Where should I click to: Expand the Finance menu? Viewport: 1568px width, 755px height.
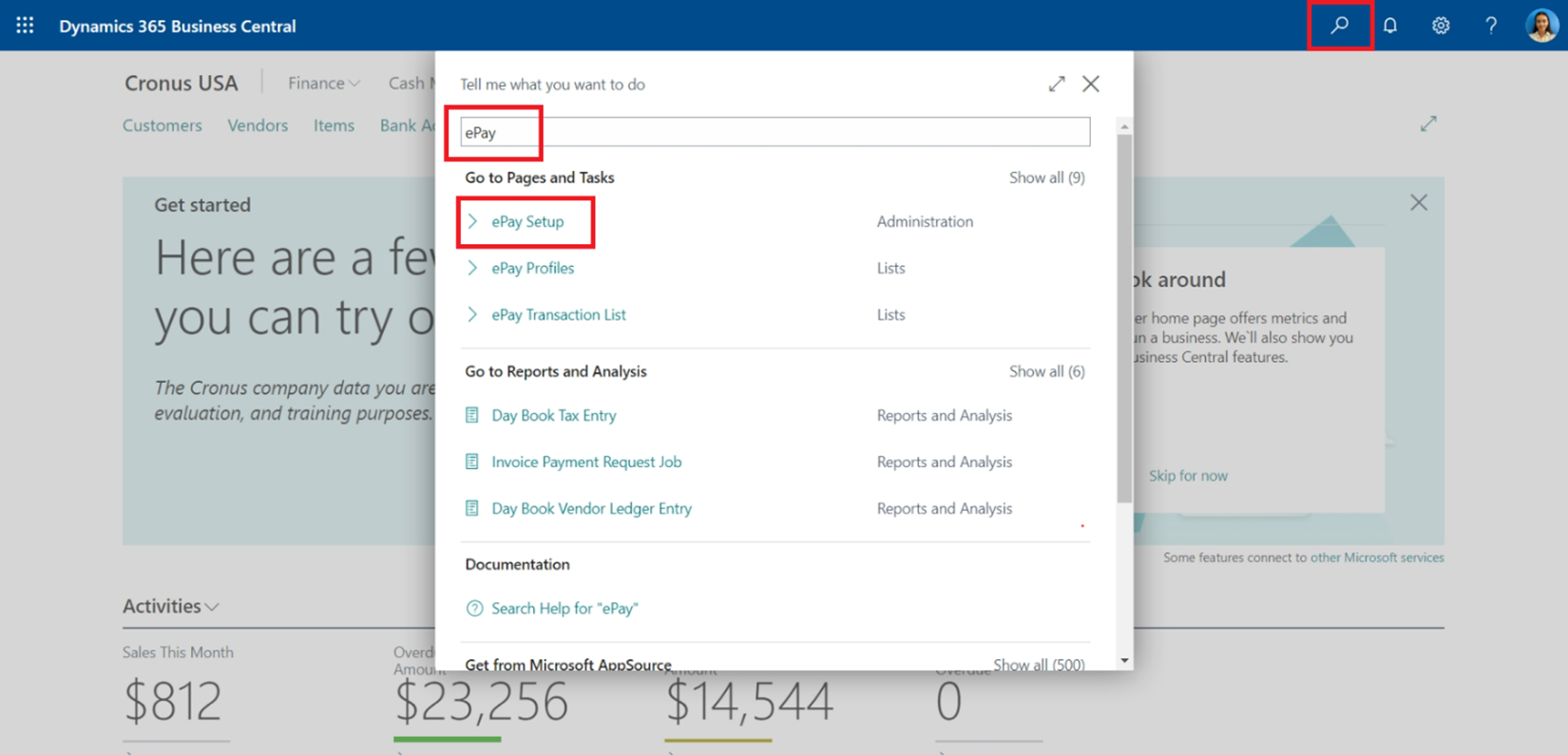(x=324, y=84)
